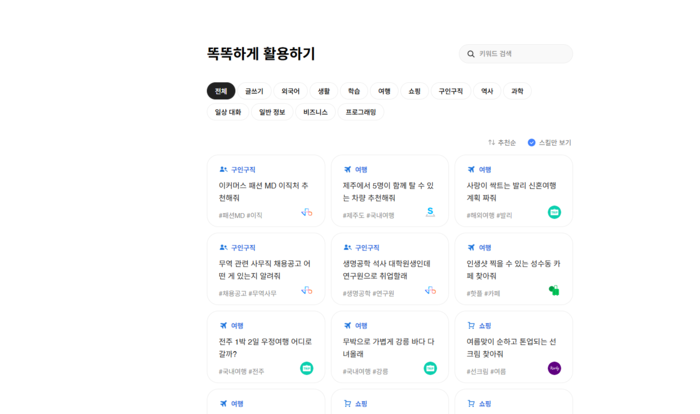Select the 학습 category tab
Image resolution: width=700 pixels, height=414 pixels.
point(354,91)
